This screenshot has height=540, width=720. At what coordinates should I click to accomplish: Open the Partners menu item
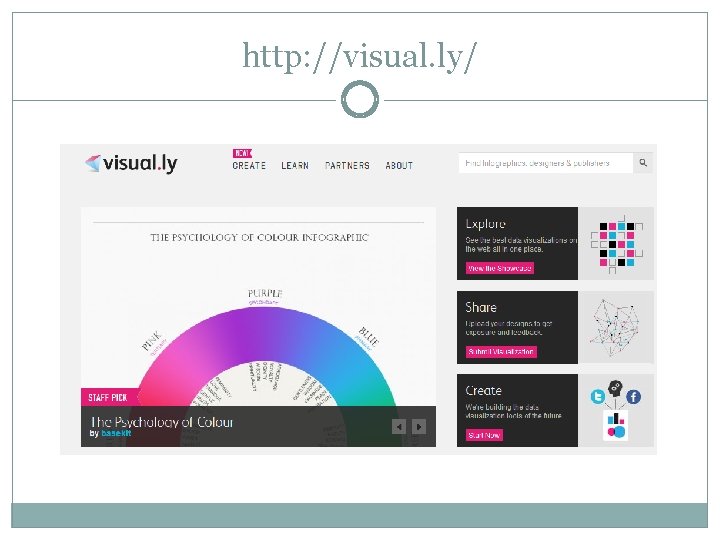[x=347, y=166]
